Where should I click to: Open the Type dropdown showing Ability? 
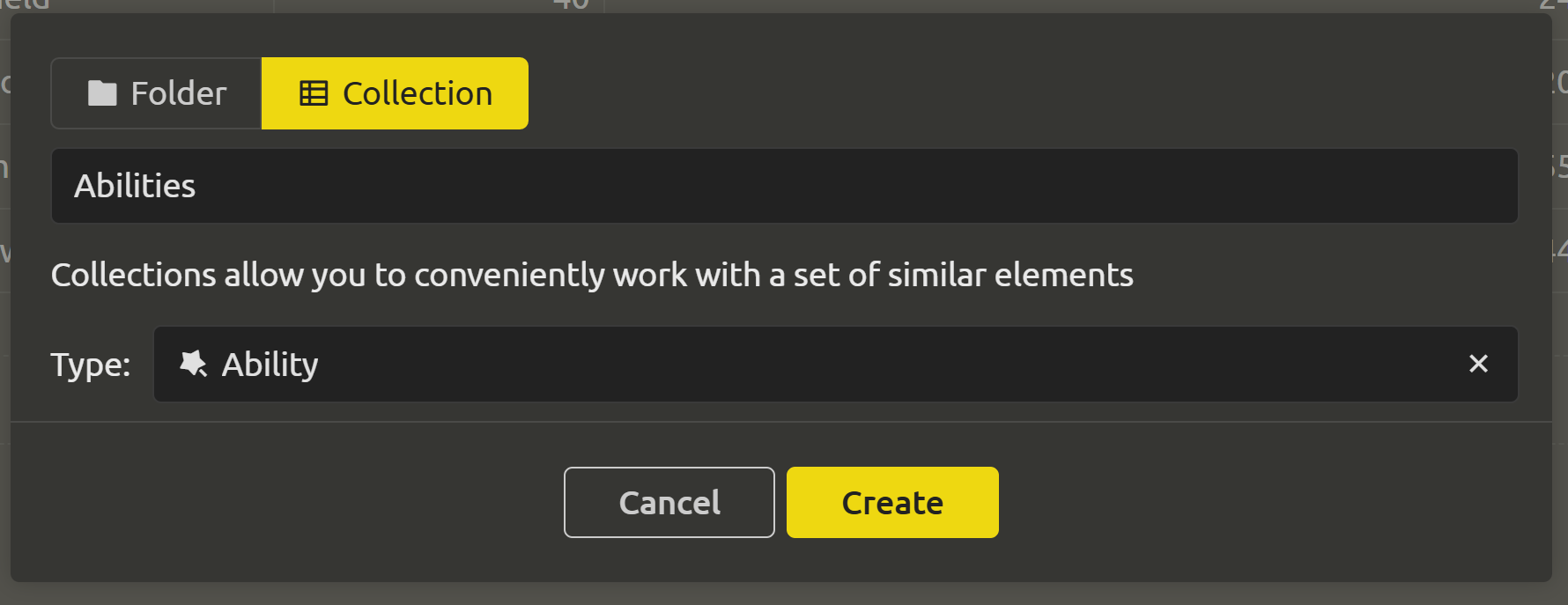click(835, 365)
